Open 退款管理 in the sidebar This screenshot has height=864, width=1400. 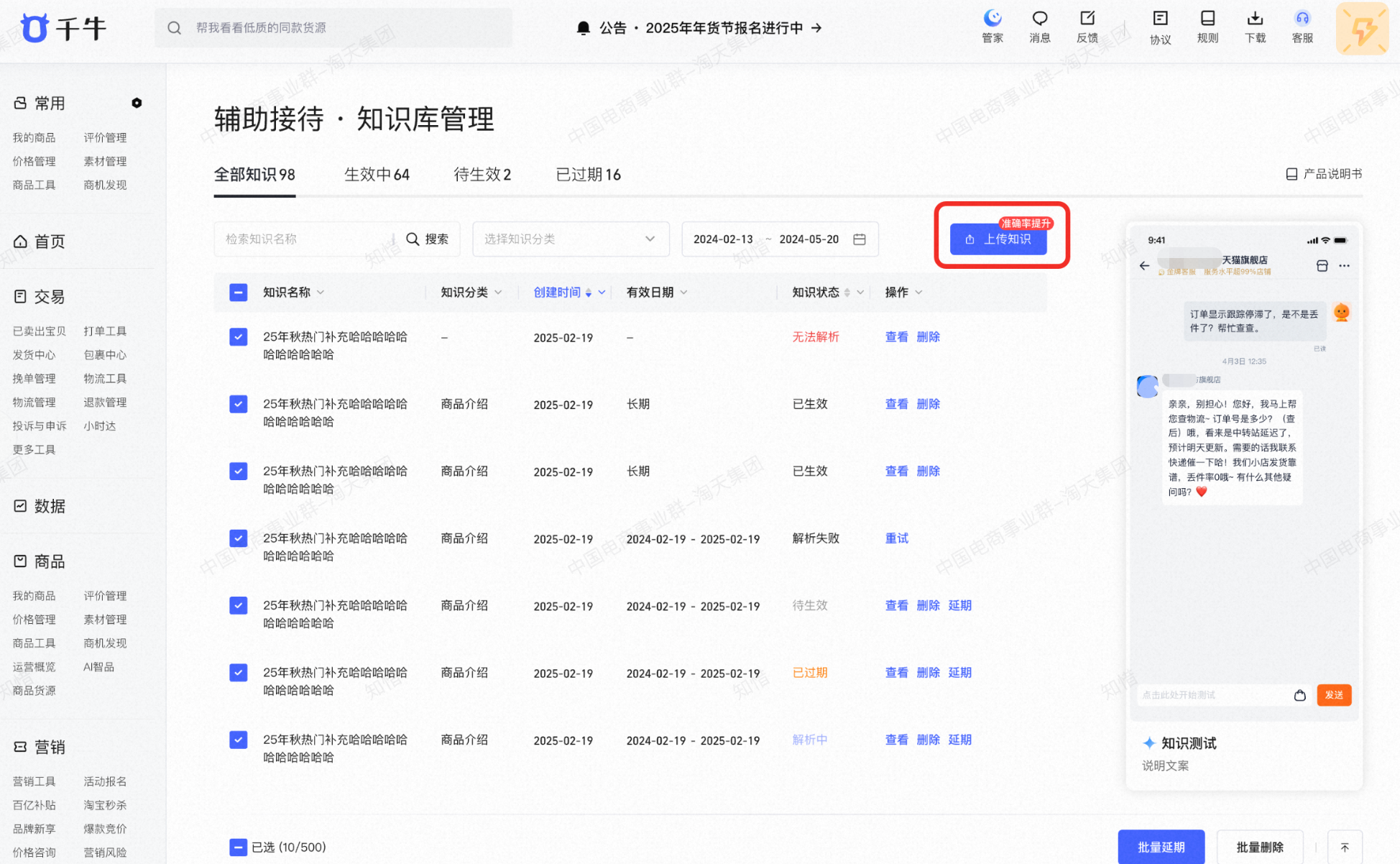(x=105, y=402)
